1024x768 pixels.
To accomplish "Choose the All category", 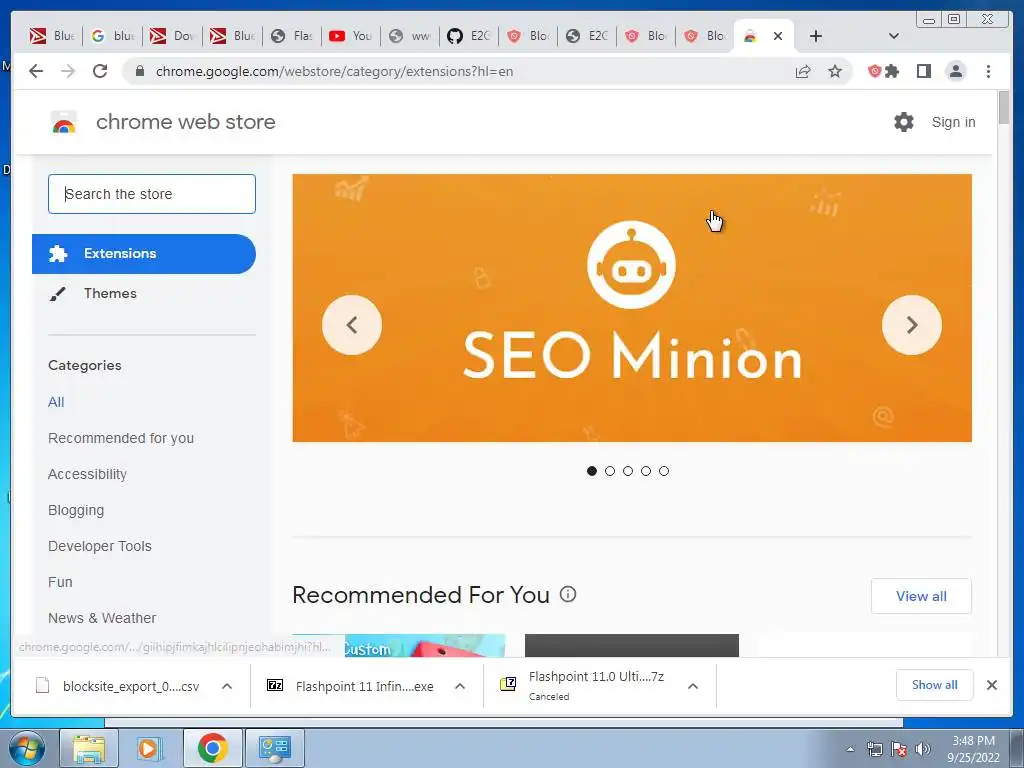I will 56,402.
